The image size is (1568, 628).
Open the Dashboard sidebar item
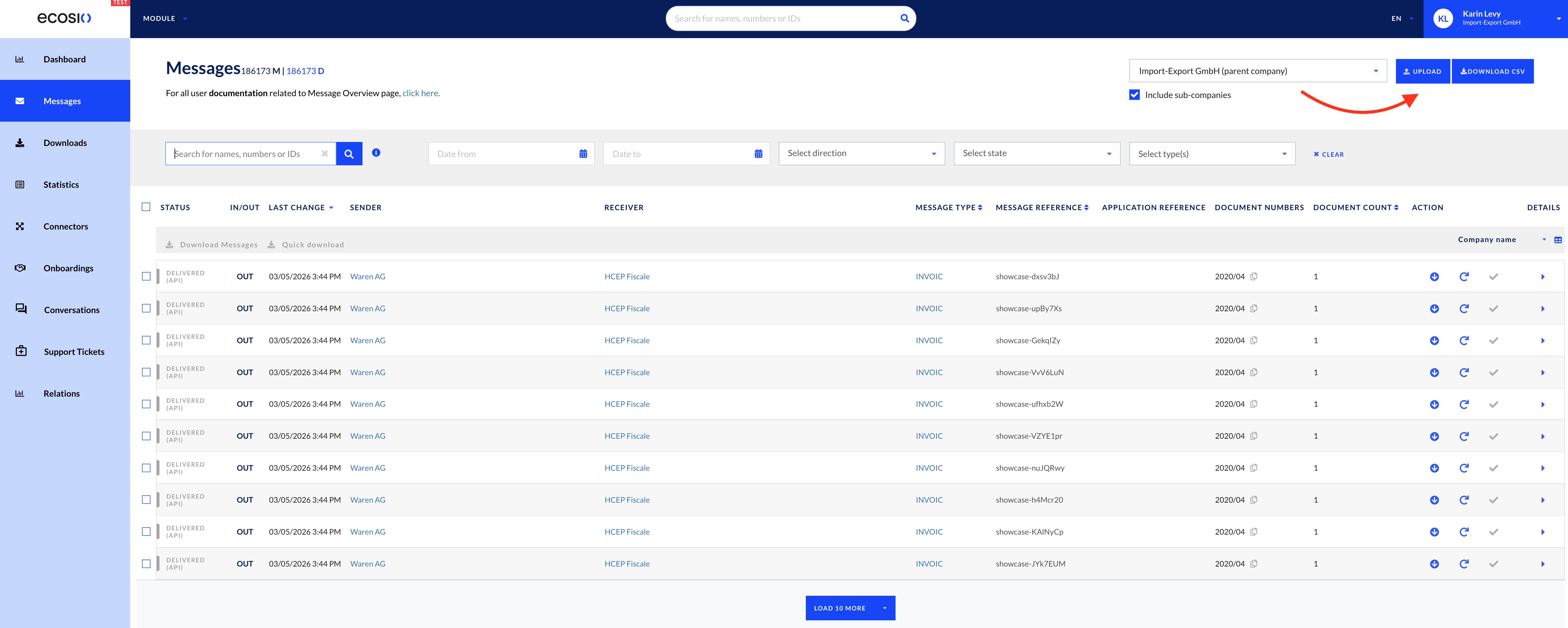(65, 59)
